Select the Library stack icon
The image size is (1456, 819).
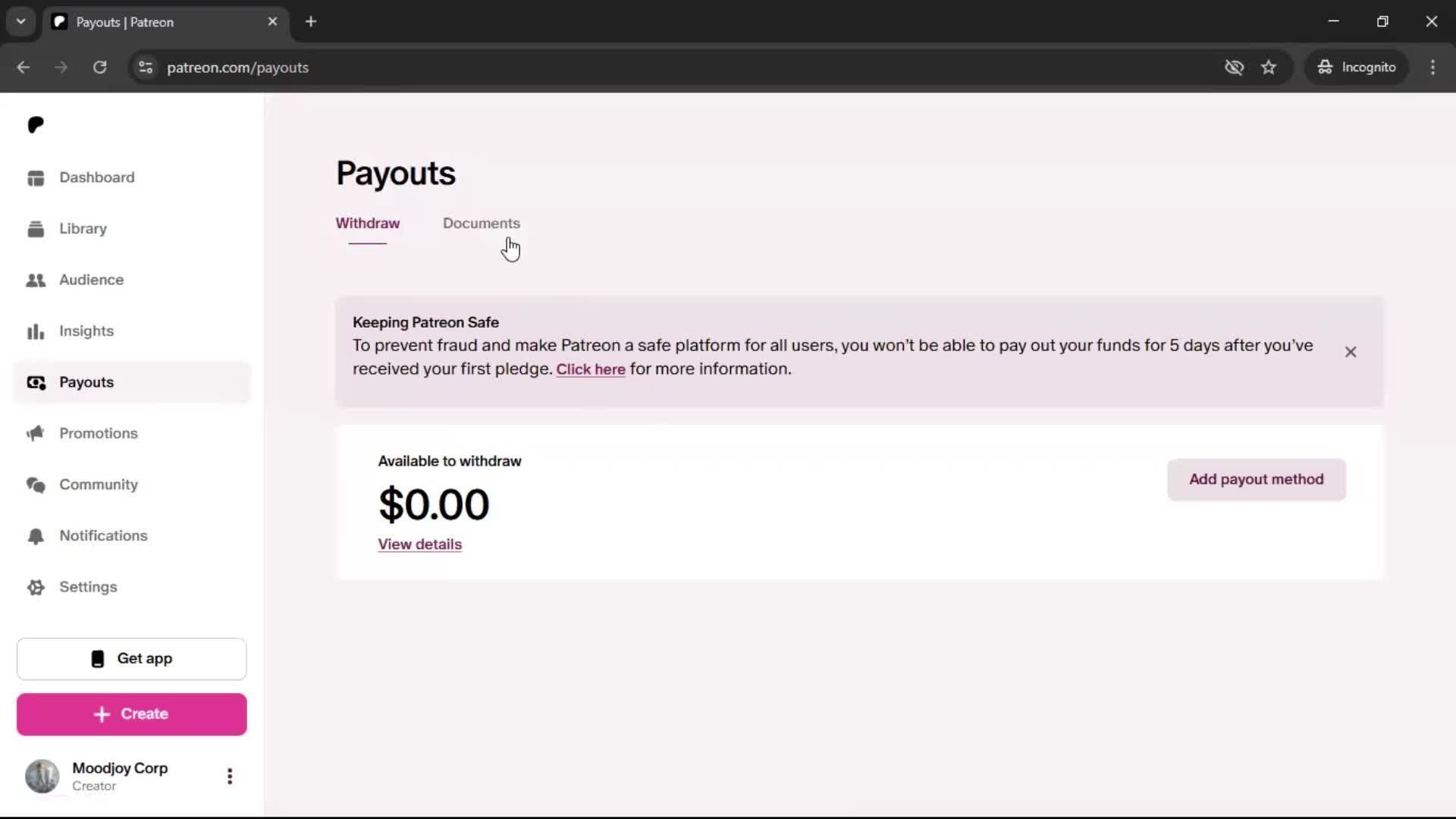(36, 229)
